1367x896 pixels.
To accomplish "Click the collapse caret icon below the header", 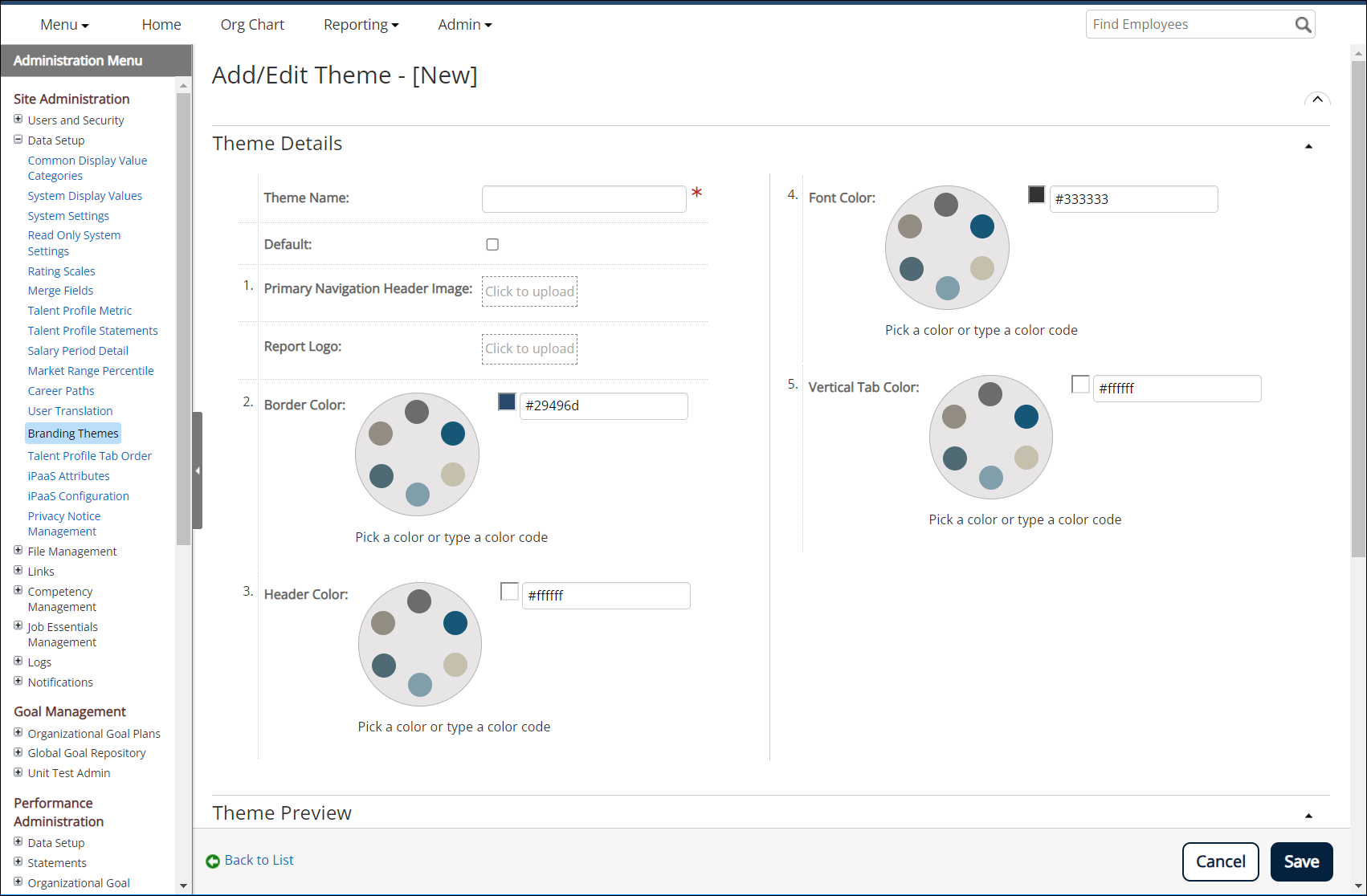I will pyautogui.click(x=1317, y=100).
